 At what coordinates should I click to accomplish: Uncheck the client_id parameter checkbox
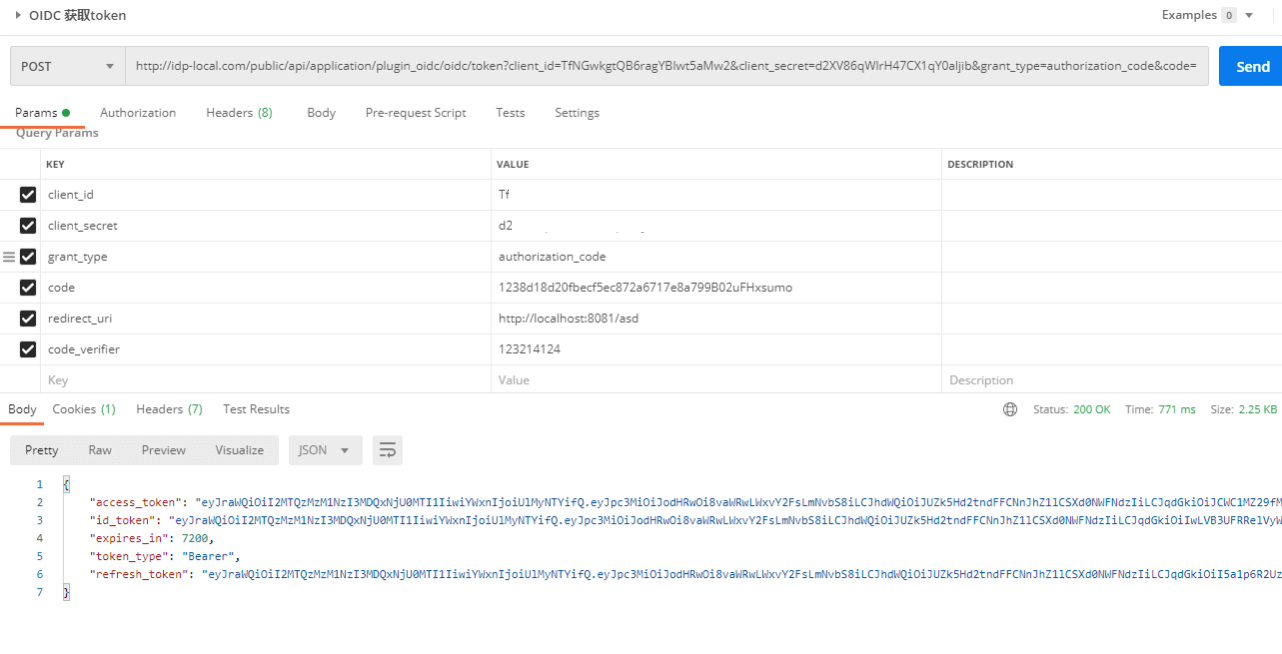pos(28,195)
